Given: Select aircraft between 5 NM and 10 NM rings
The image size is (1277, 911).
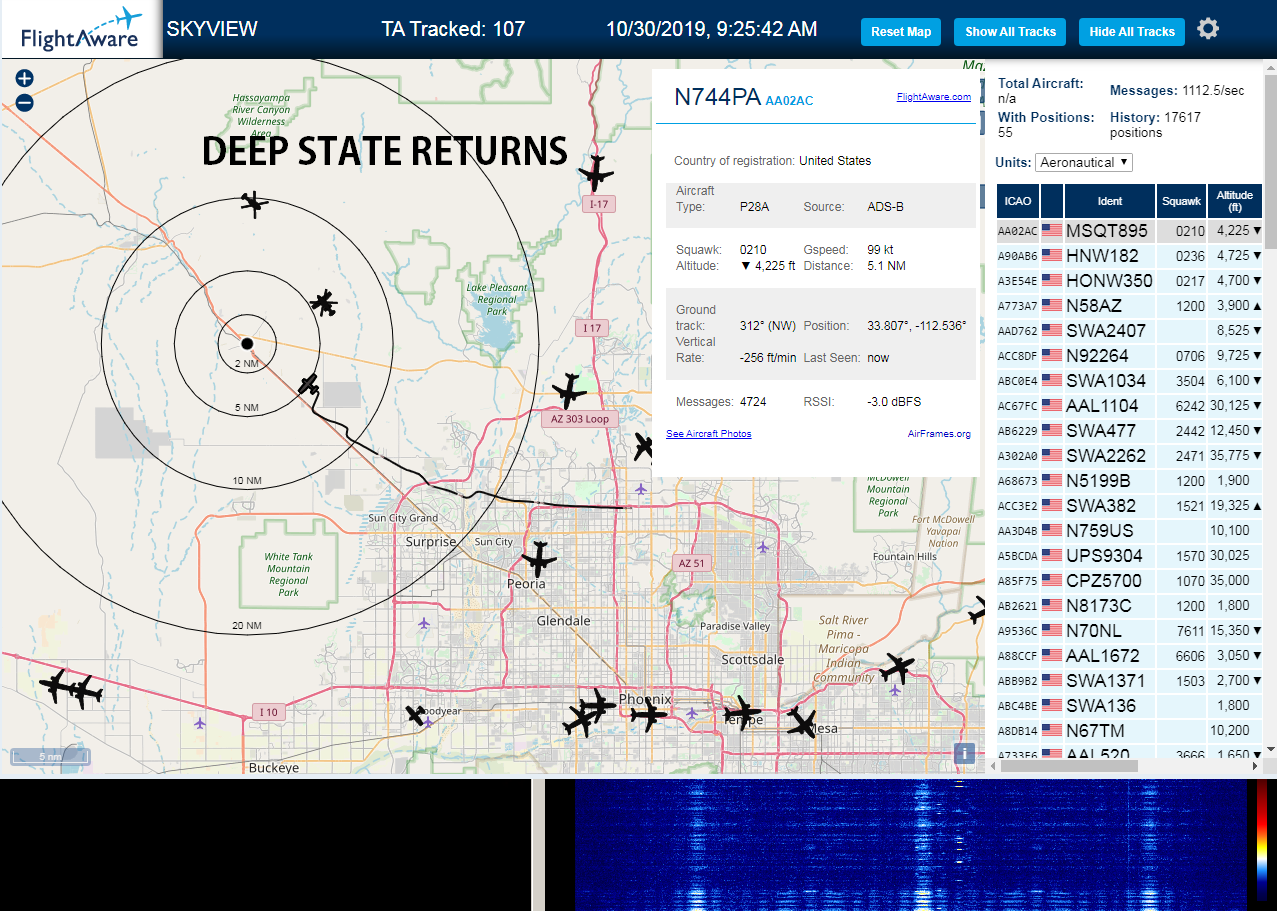Looking at the screenshot, I should [324, 301].
